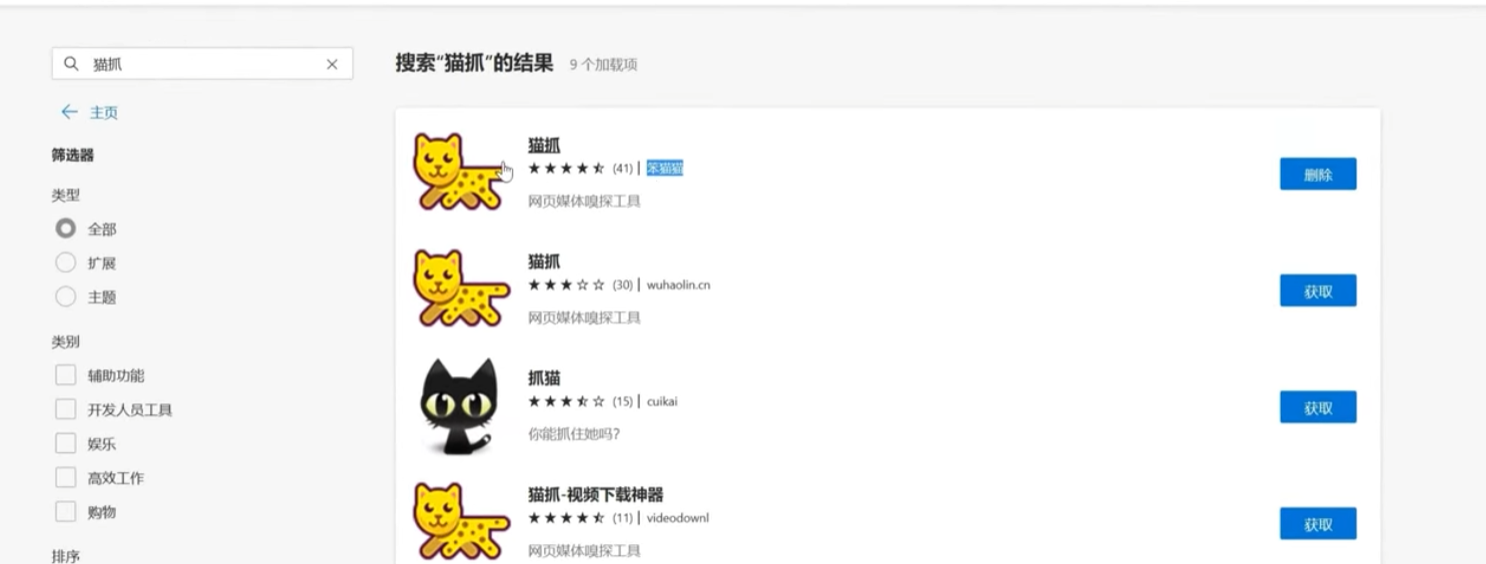Screen dimensions: 1486x564
Task: Select the 全部 radio button
Action: tap(66, 229)
